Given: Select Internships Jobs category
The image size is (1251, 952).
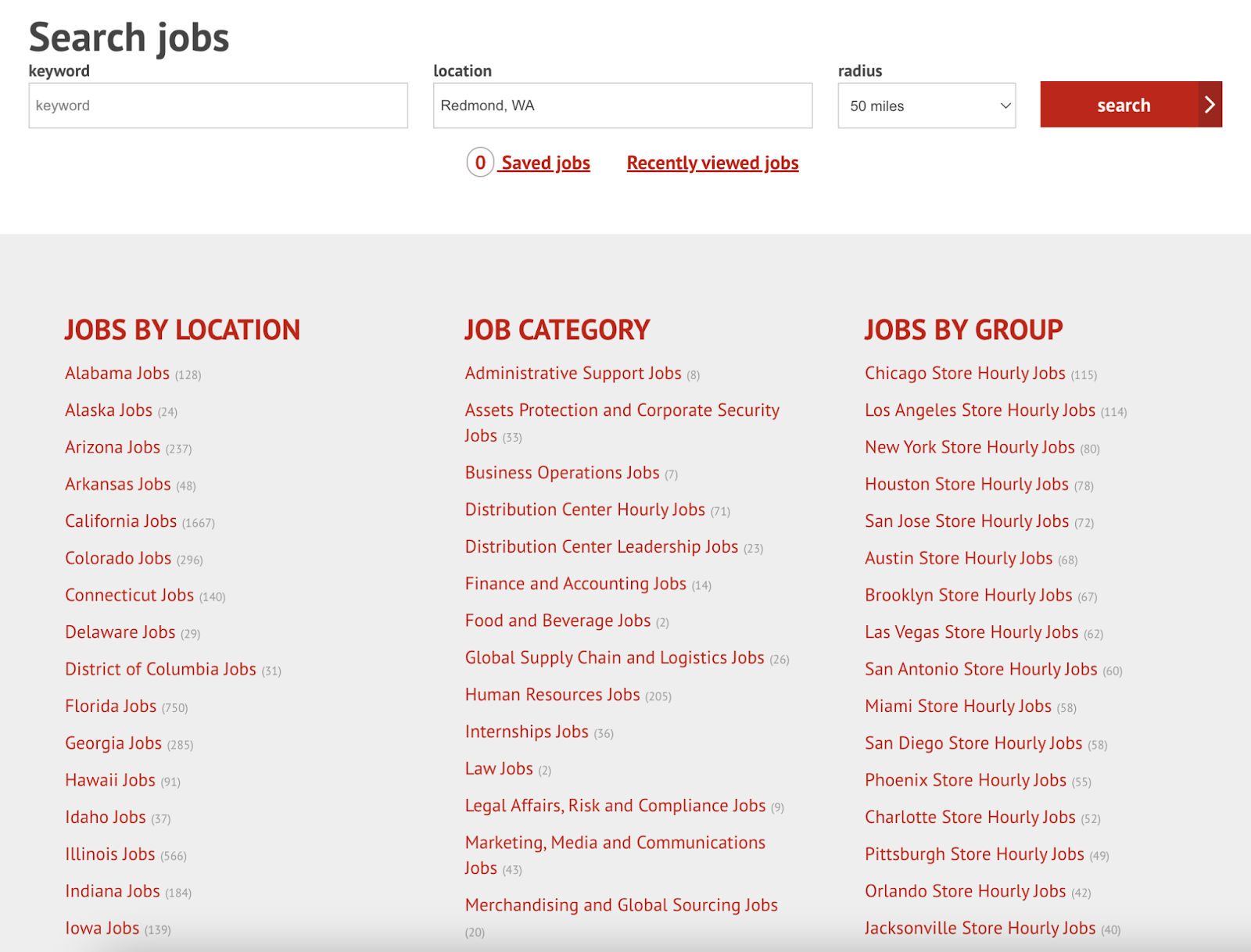Looking at the screenshot, I should click(525, 732).
